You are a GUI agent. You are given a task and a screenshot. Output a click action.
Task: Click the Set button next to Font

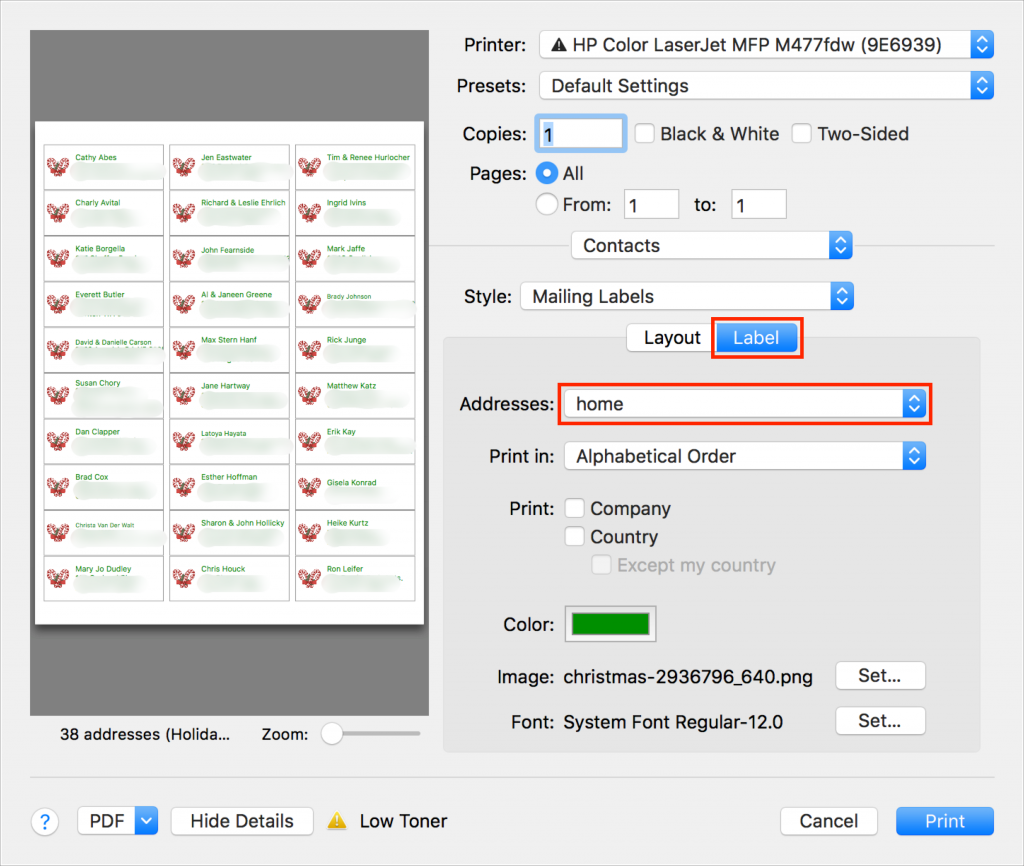tap(880, 721)
